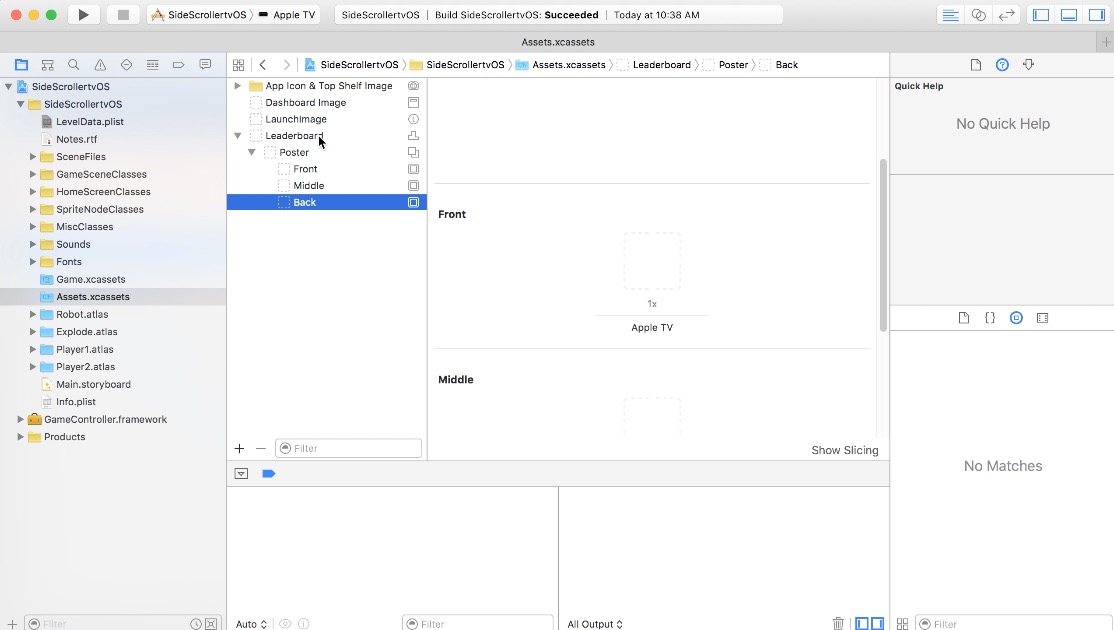Switch to the Version editor
The width and height of the screenshot is (1114, 630).
click(x=1007, y=14)
